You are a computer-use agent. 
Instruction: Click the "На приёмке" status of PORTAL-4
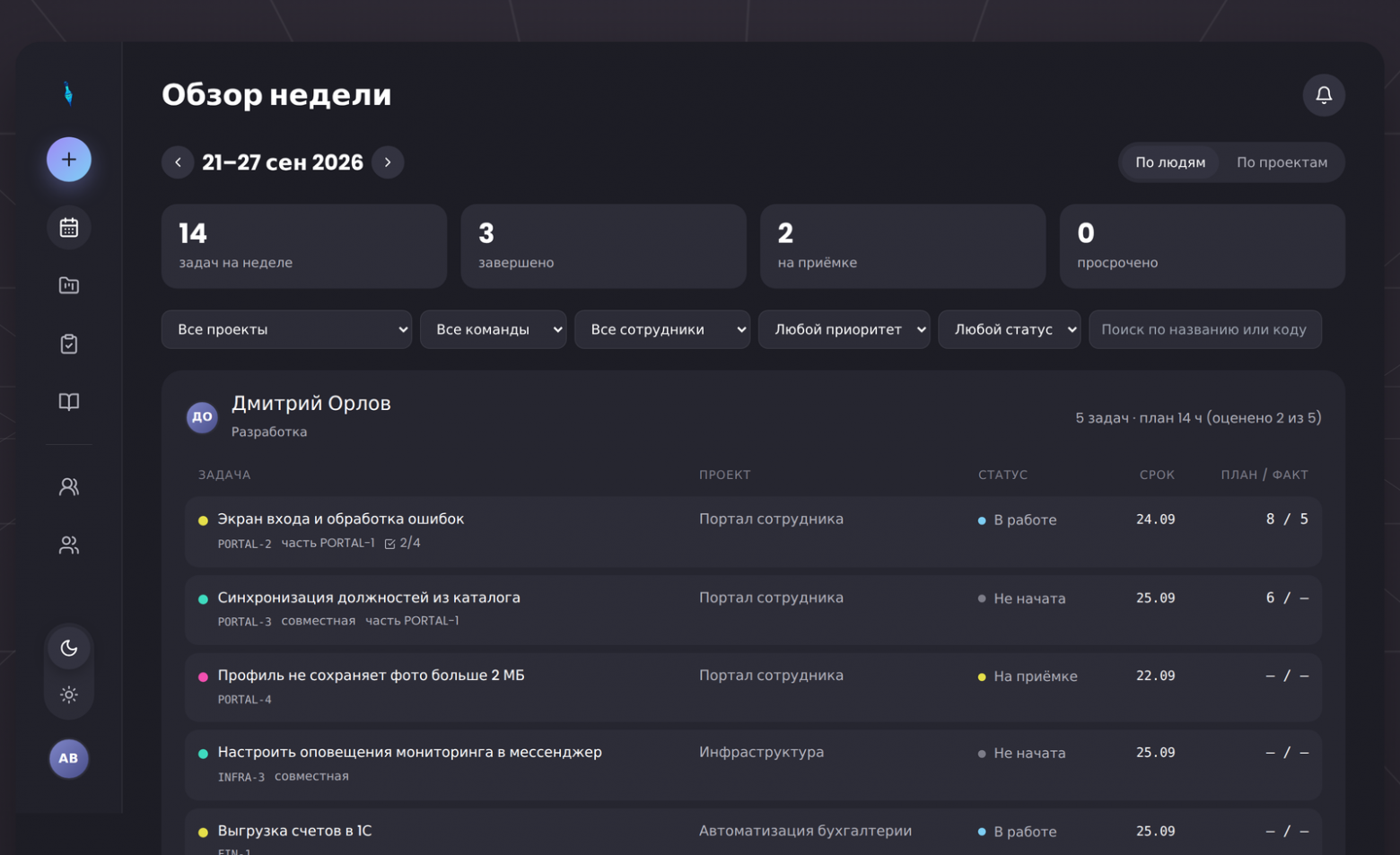point(1028,676)
